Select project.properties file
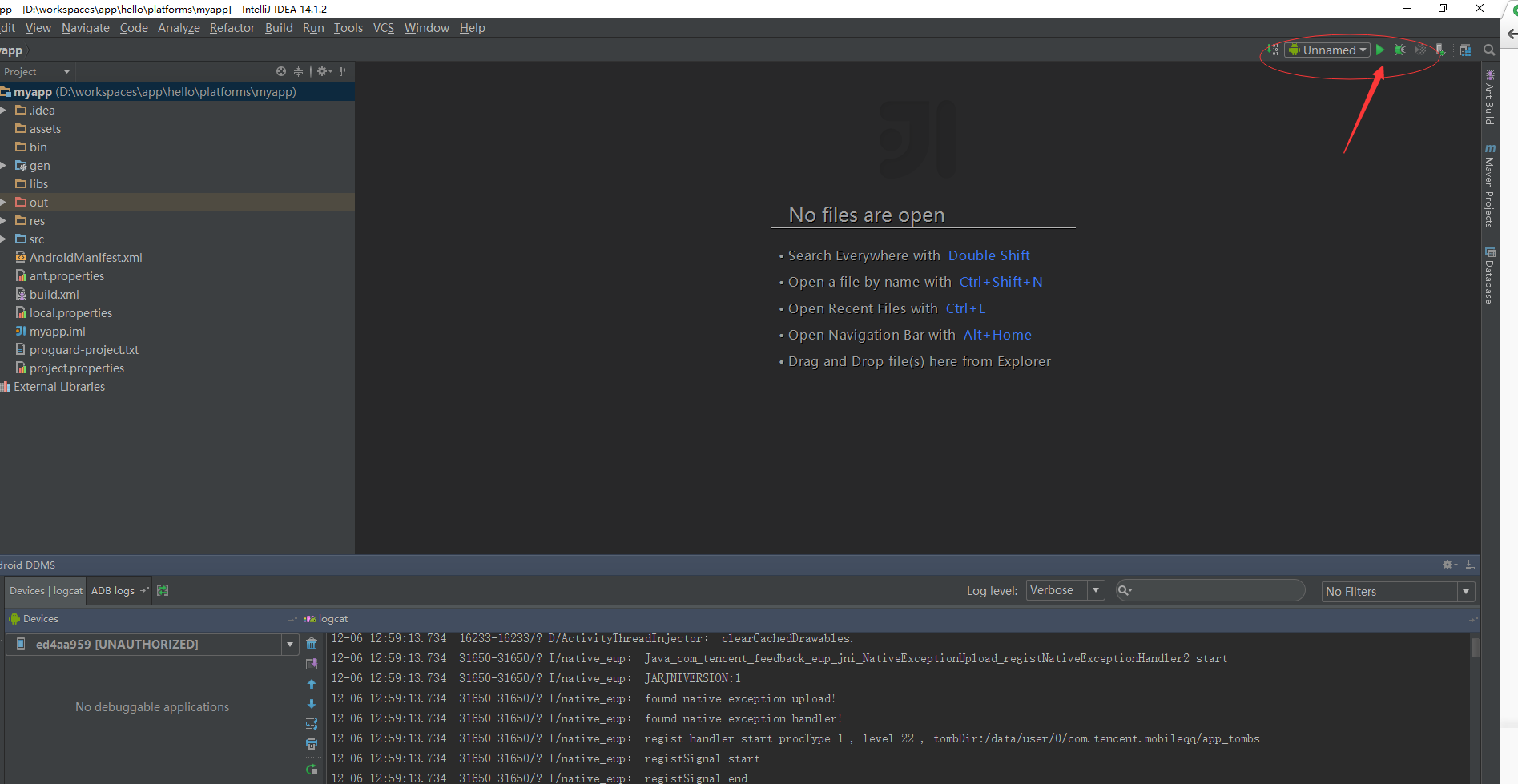Image resolution: width=1518 pixels, height=784 pixels. 77,368
